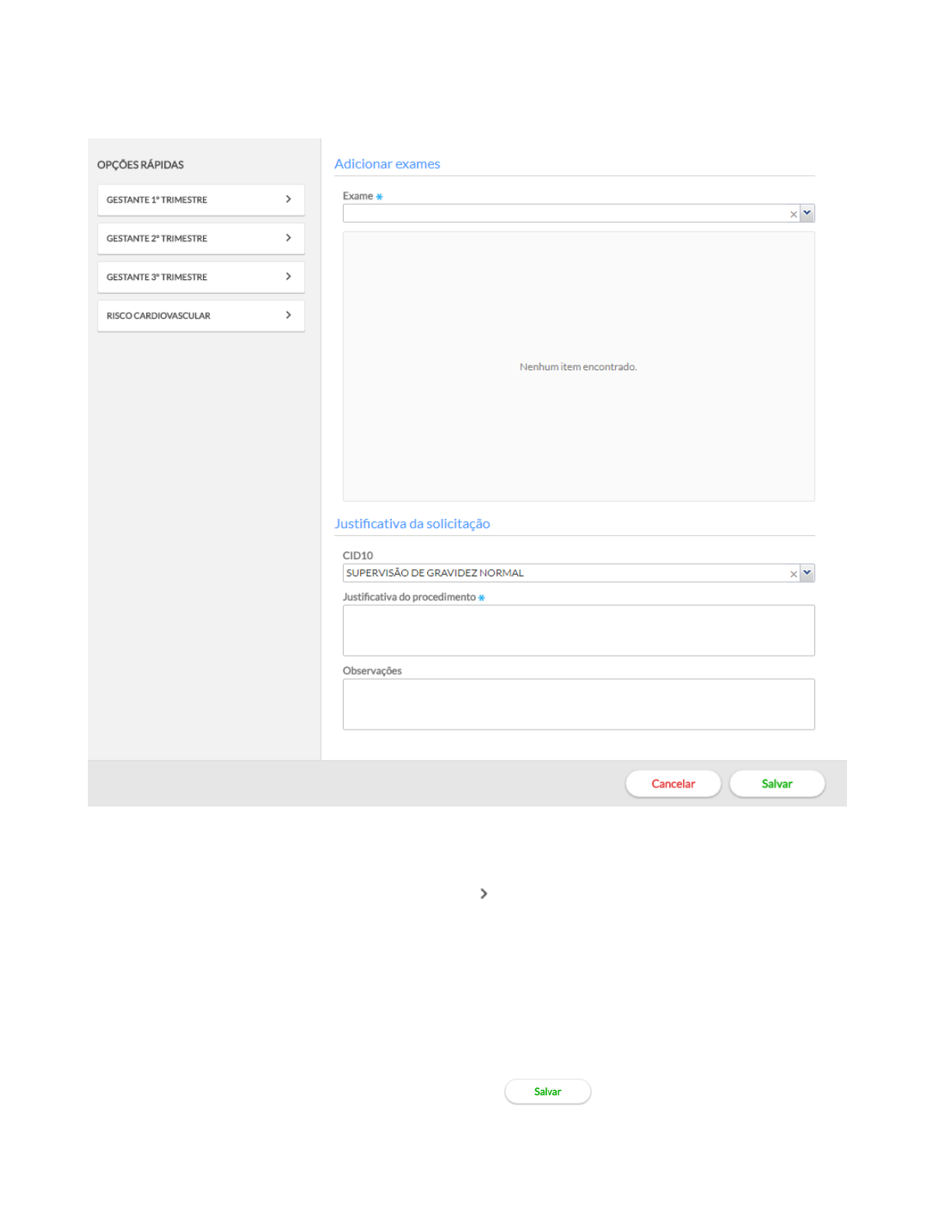952x1232 pixels.
Task: Select the GESTANTE 1º TRIMESTRE quick option label
Action: pos(157,200)
